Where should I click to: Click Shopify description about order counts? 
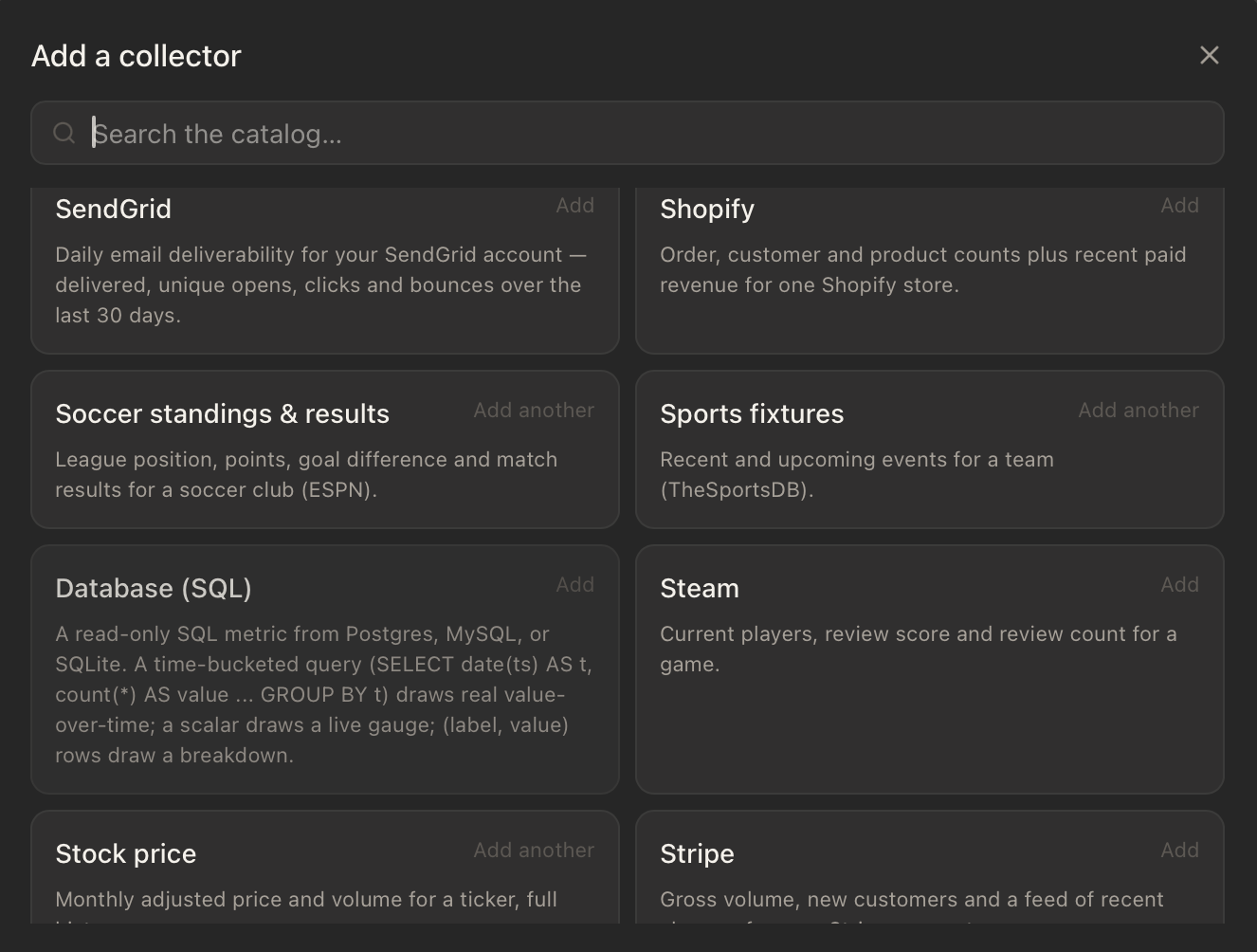[922, 270]
